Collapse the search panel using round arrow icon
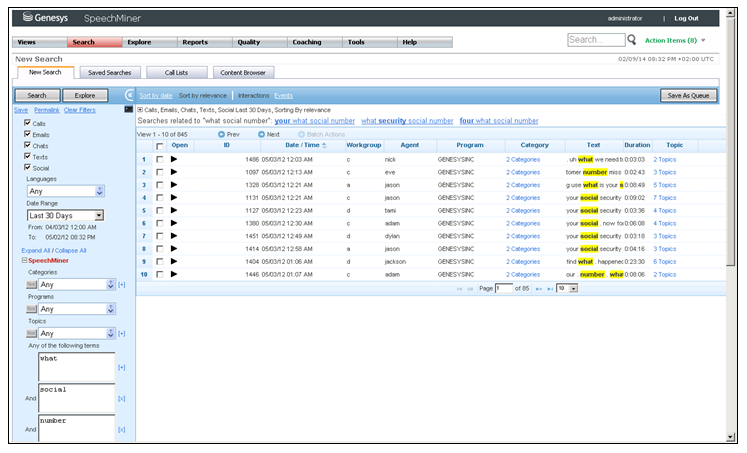This screenshot has width=747, height=453. click(x=129, y=95)
